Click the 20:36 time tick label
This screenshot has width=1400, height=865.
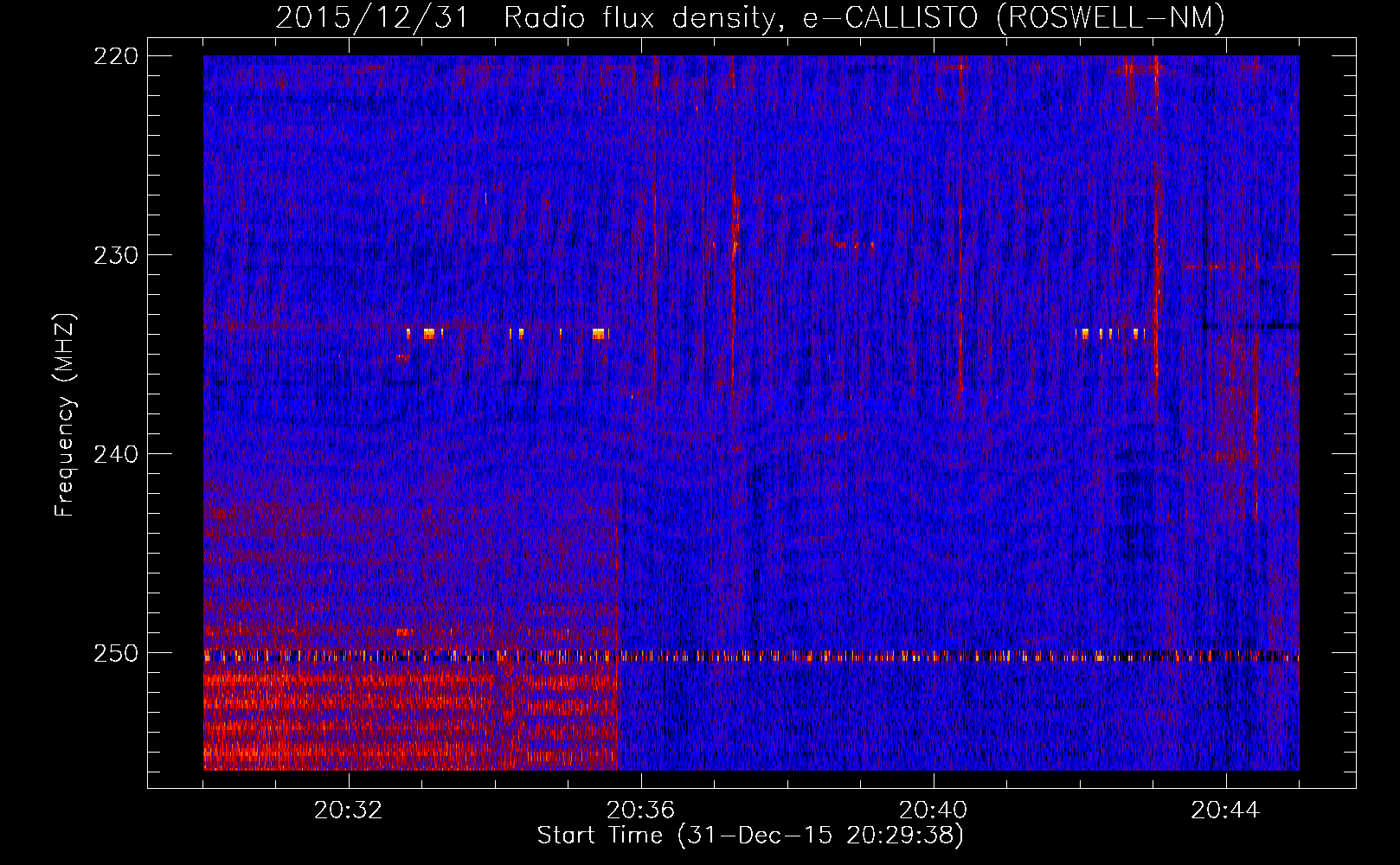click(640, 811)
